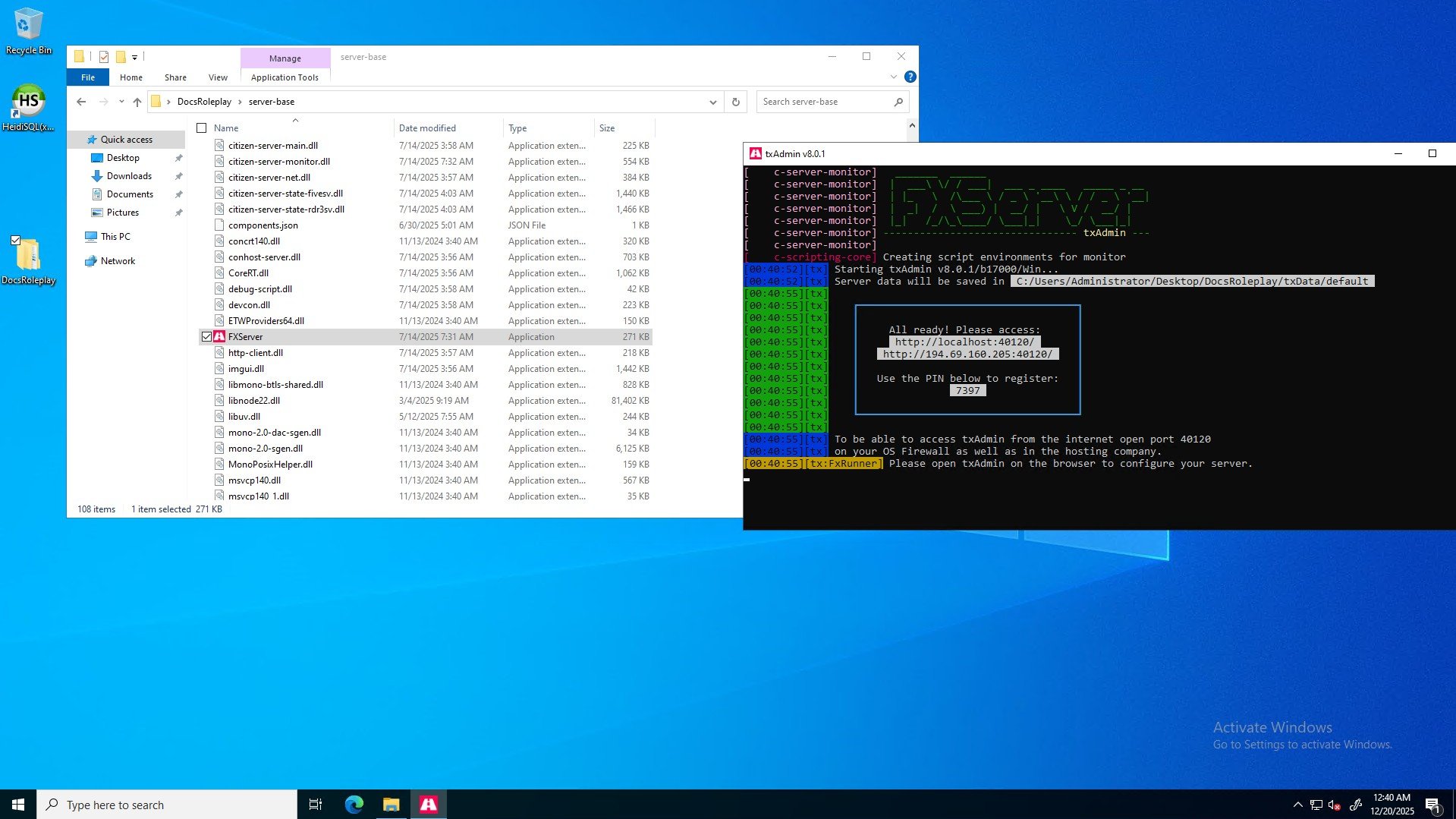This screenshot has width=1456, height=819.
Task: Go up one folder level in Explorer
Action: [137, 102]
